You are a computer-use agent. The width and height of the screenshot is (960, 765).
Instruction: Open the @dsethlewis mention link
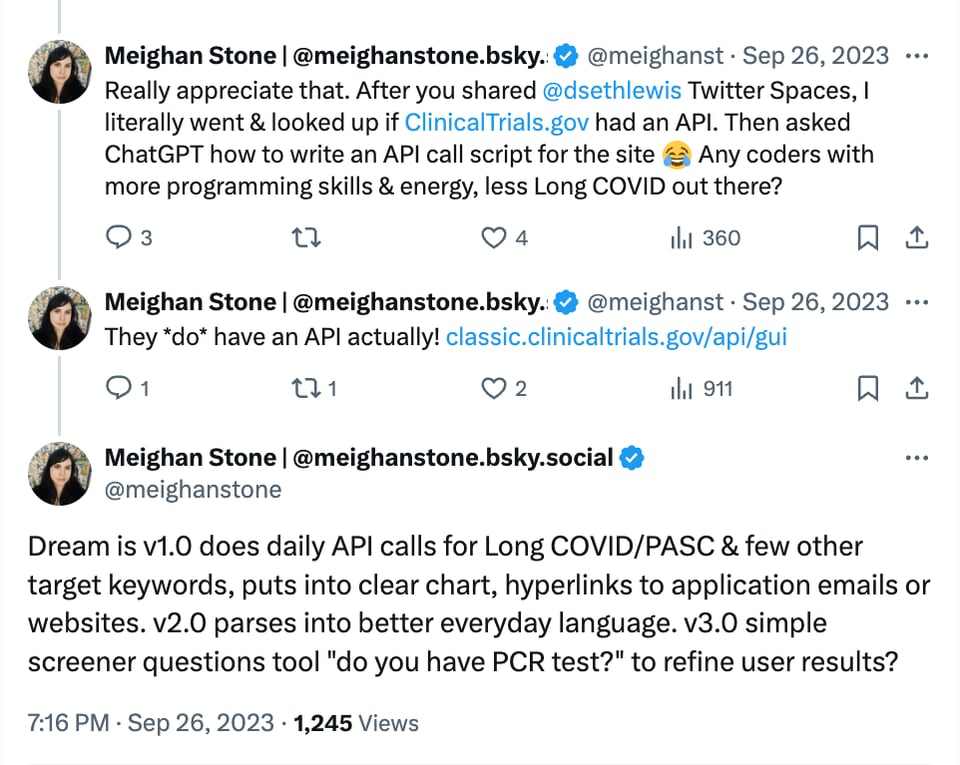pos(611,91)
